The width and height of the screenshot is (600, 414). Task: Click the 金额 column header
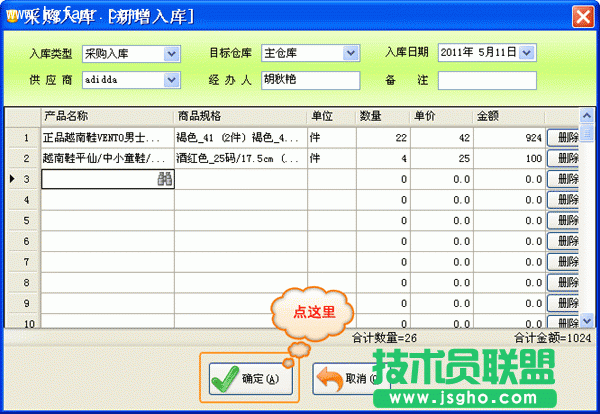pyautogui.click(x=509, y=116)
